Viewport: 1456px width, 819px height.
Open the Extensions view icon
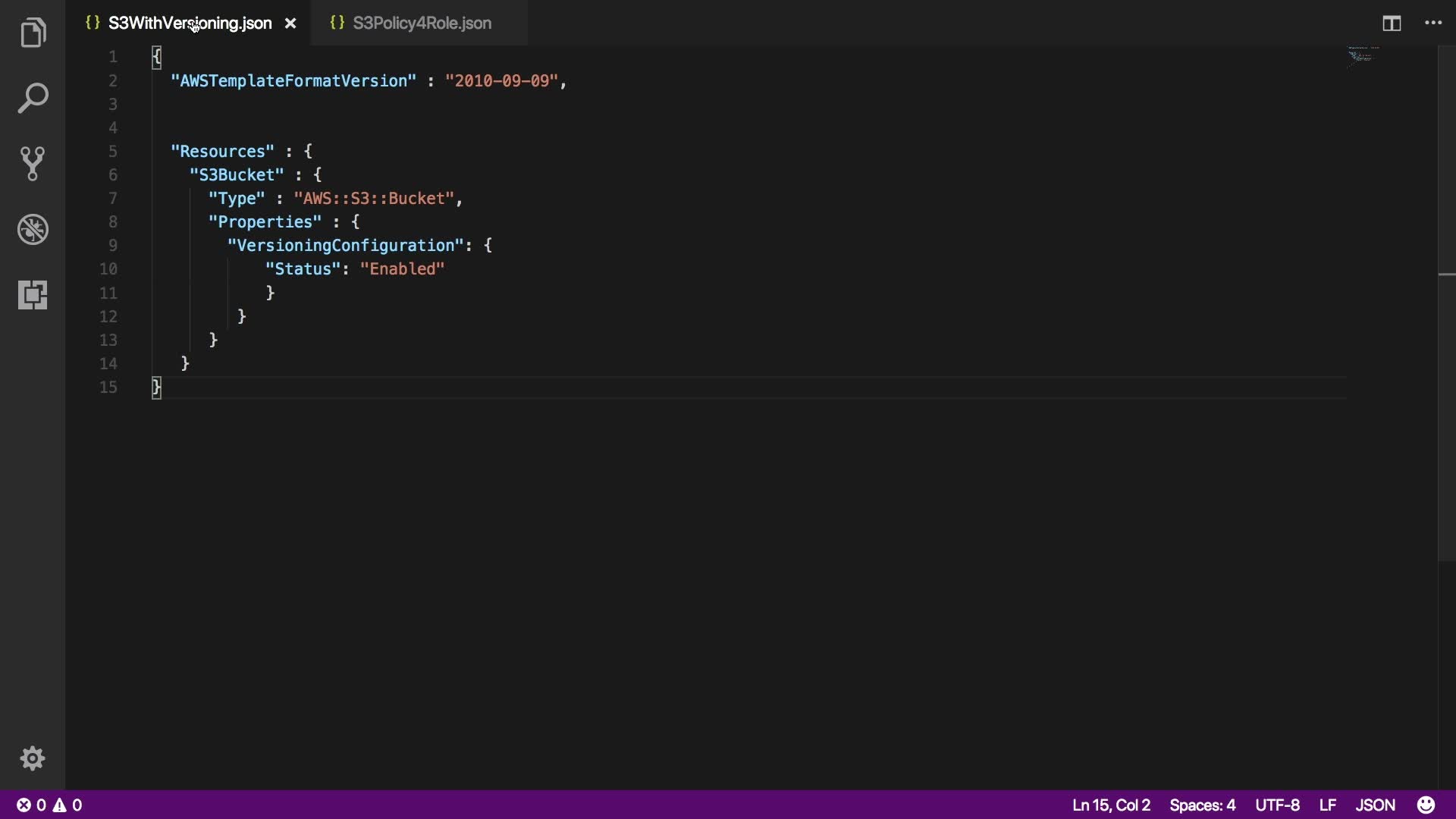click(33, 294)
